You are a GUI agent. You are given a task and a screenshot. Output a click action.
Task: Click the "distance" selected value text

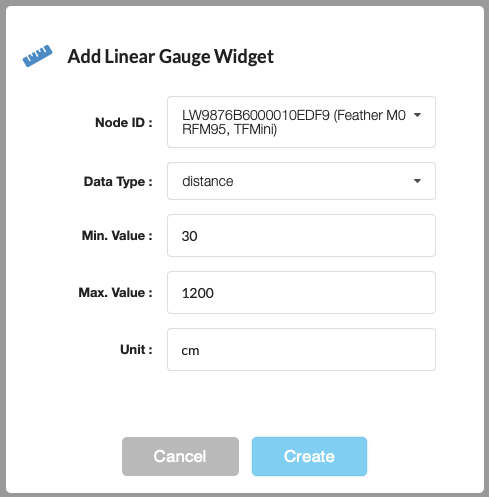pyautogui.click(x=208, y=181)
